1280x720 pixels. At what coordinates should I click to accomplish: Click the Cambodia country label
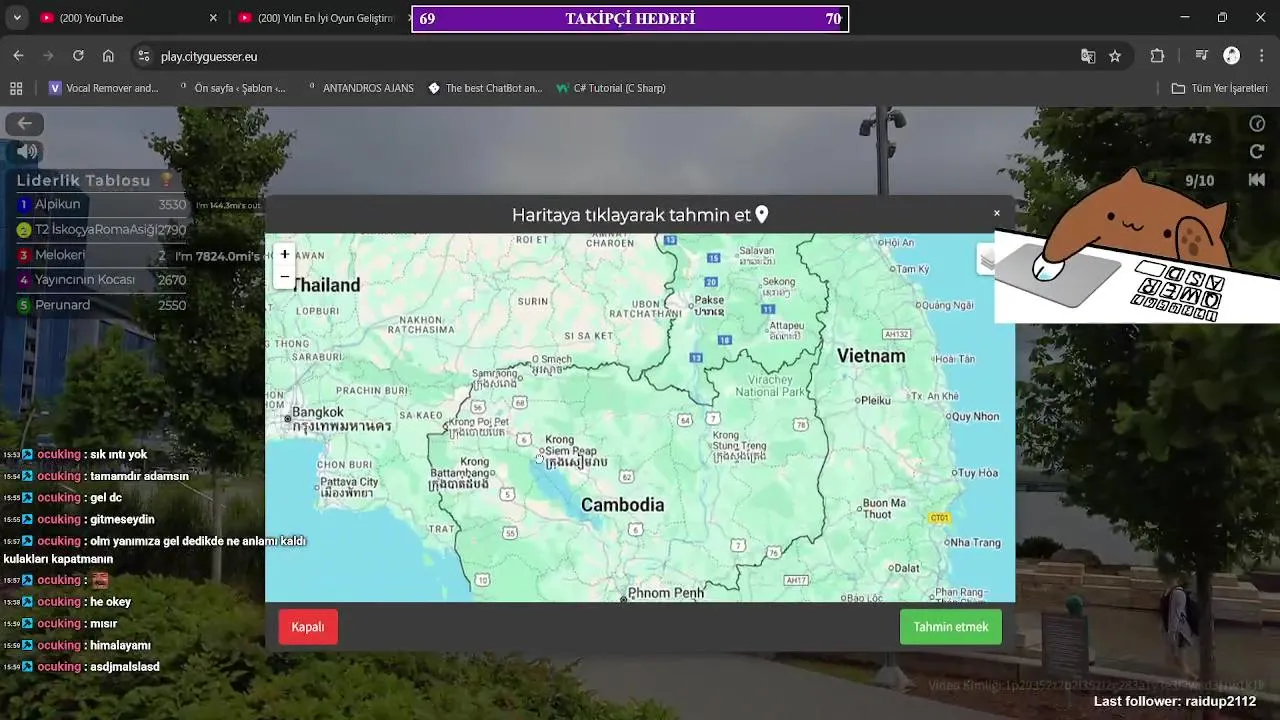click(622, 505)
